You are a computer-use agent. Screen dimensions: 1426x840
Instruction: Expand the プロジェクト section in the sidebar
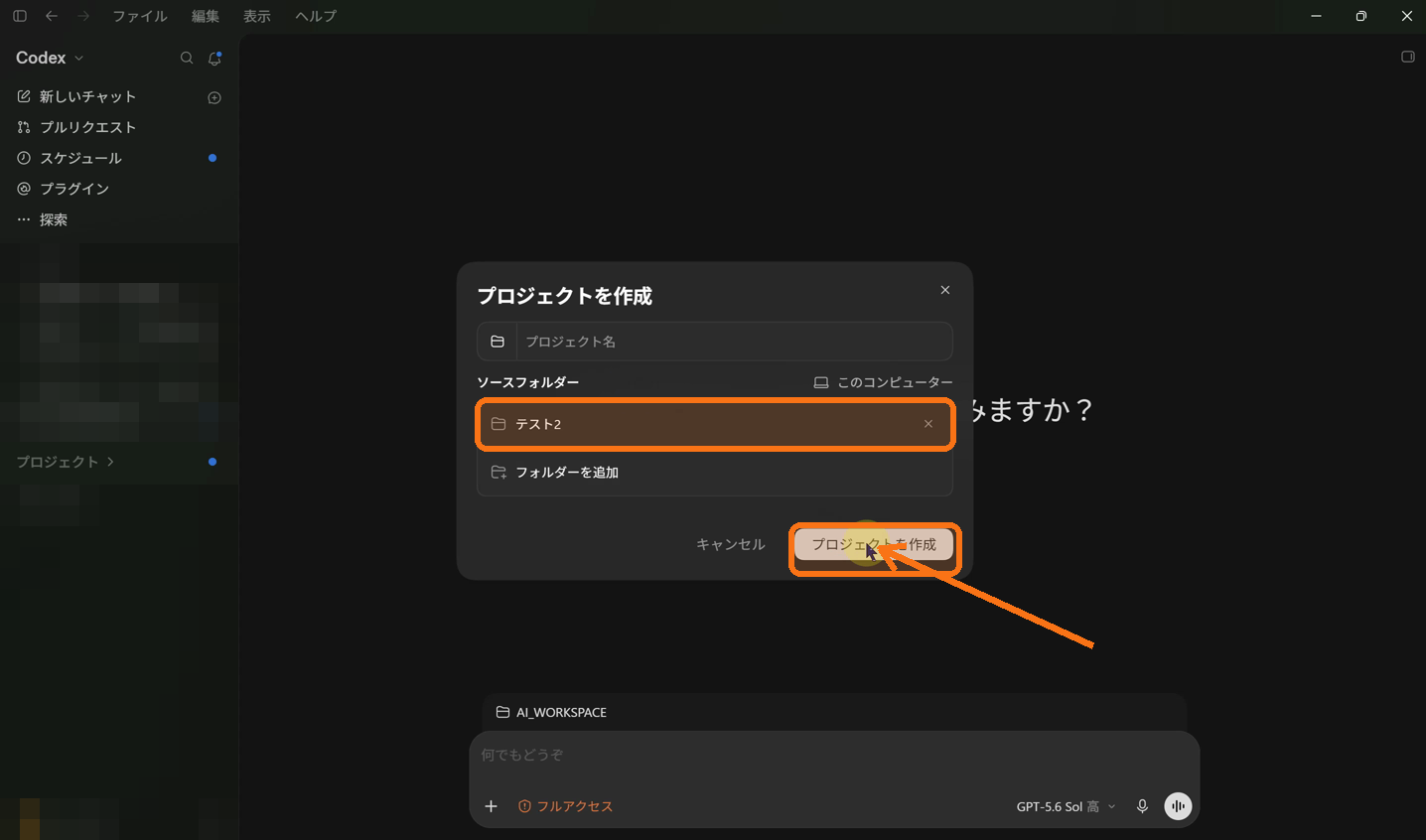[x=66, y=462]
